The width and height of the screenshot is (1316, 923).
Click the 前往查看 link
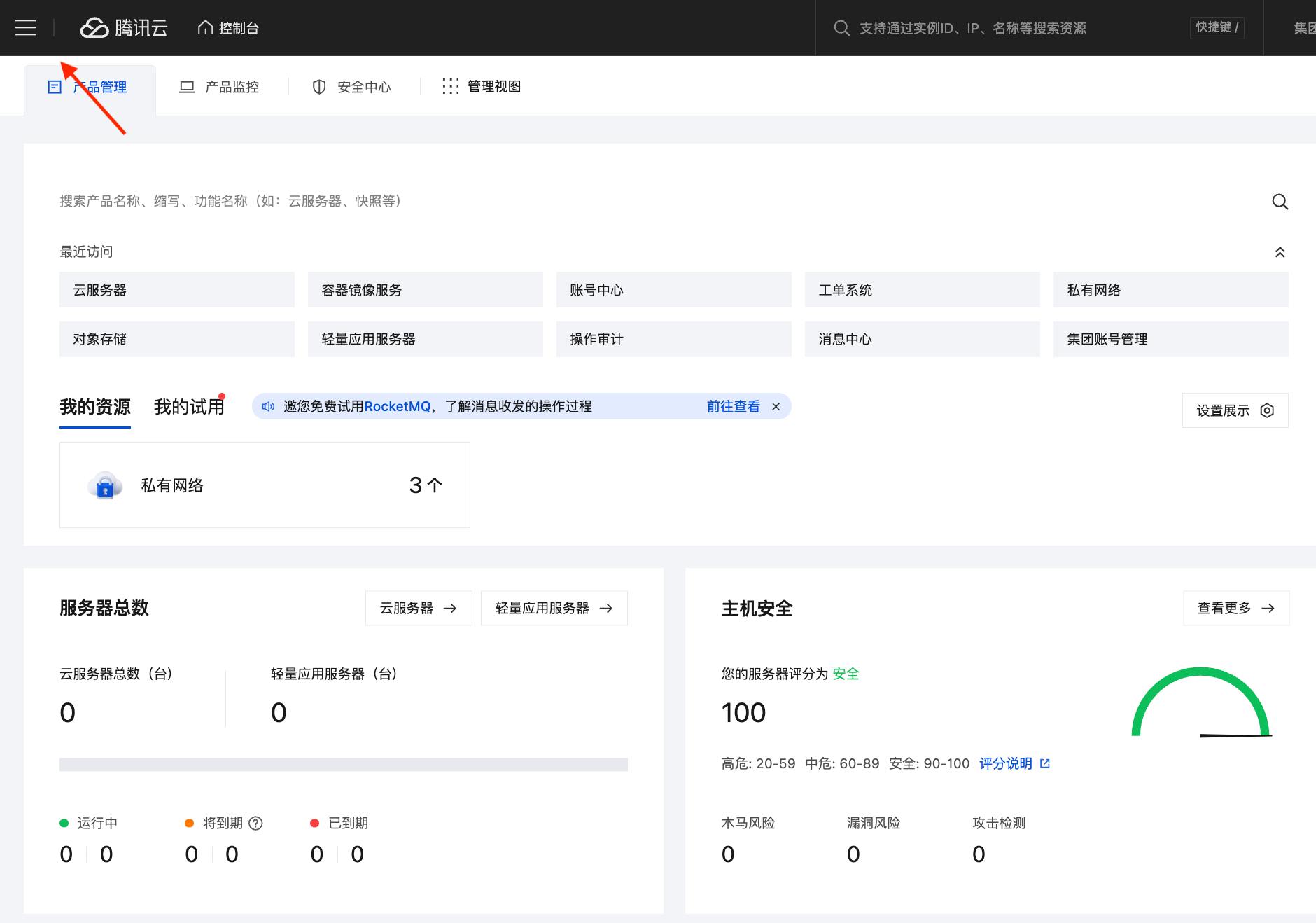point(733,407)
